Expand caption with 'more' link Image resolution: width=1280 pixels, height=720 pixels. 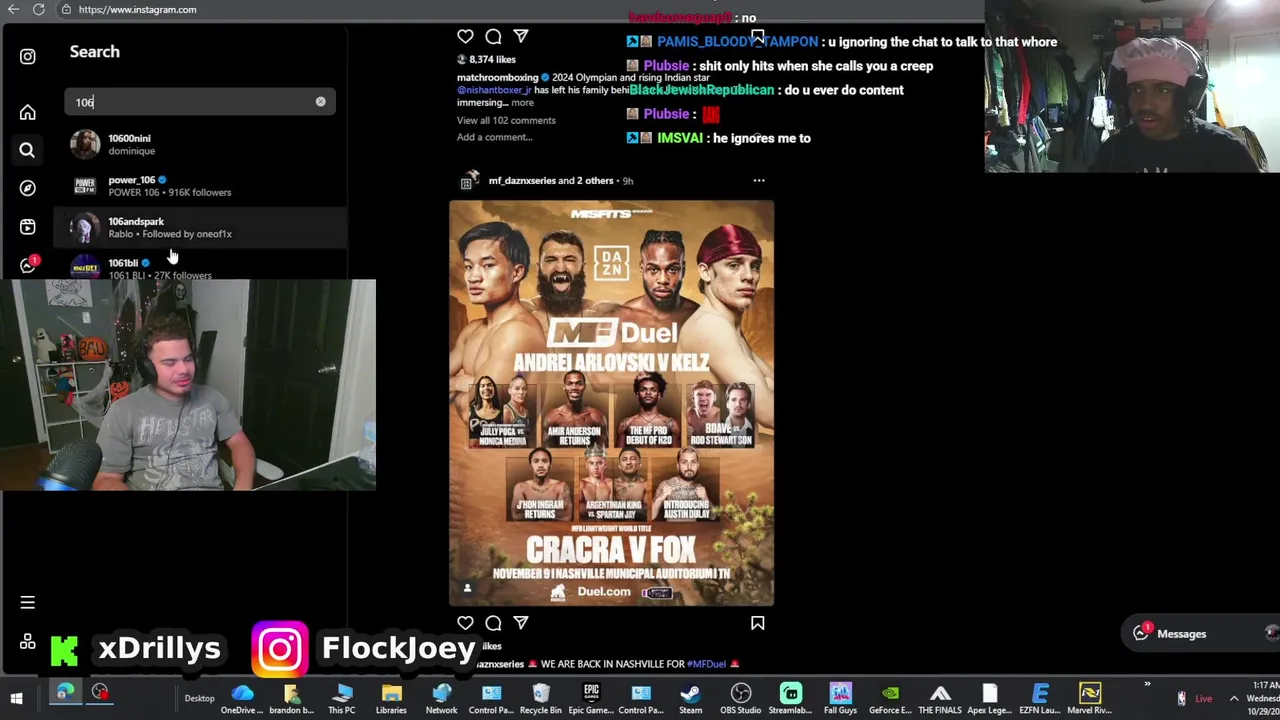coord(522,102)
